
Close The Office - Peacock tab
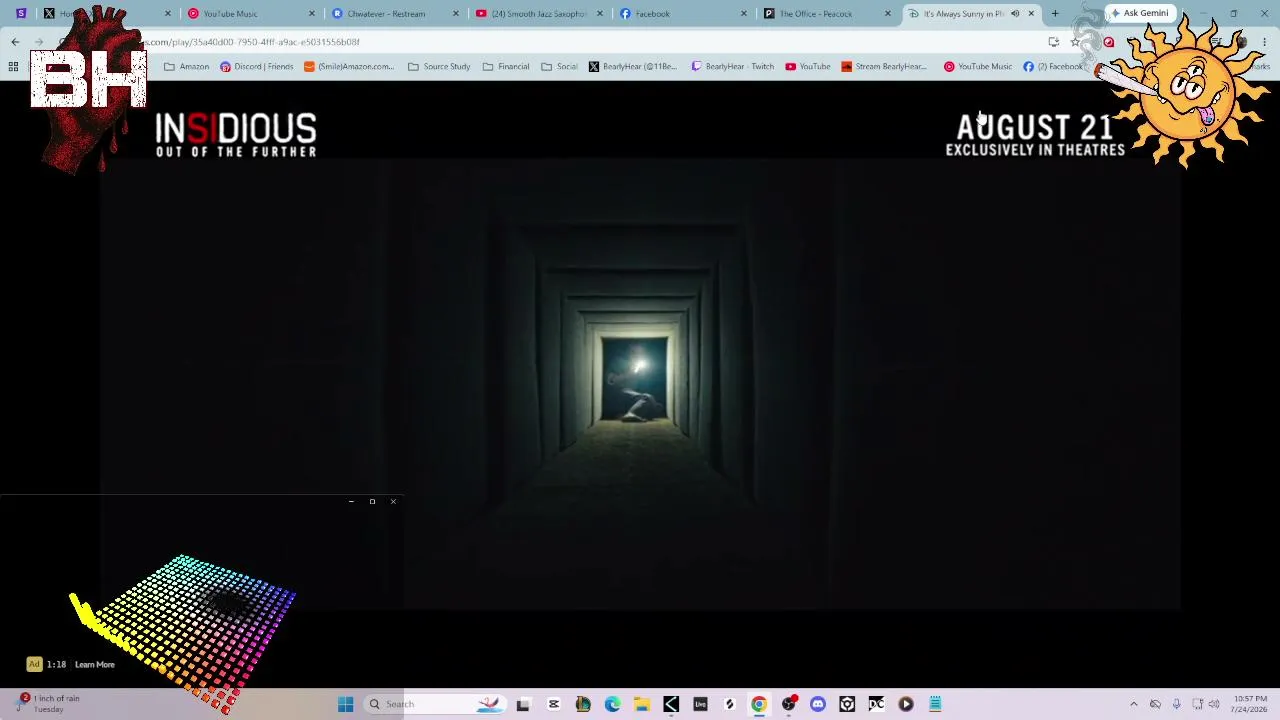point(887,14)
